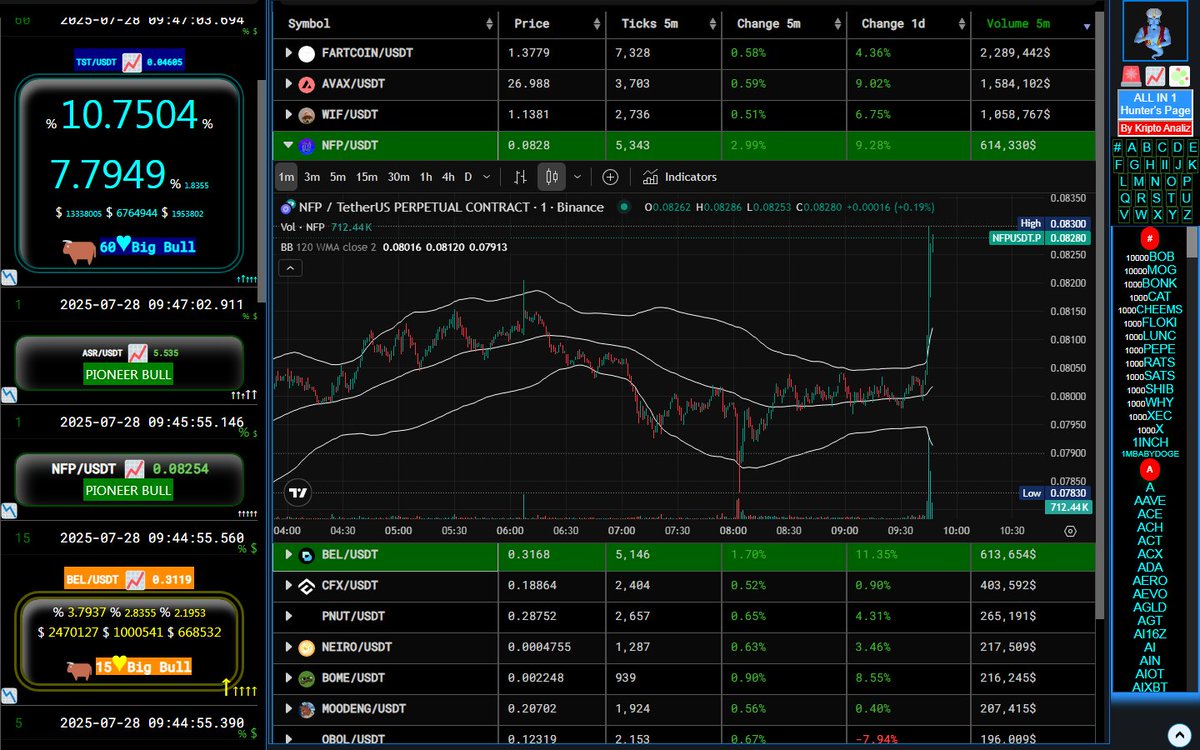This screenshot has height=750, width=1200.
Task: Jump to letter Z in alphabet grid
Action: [1186, 214]
